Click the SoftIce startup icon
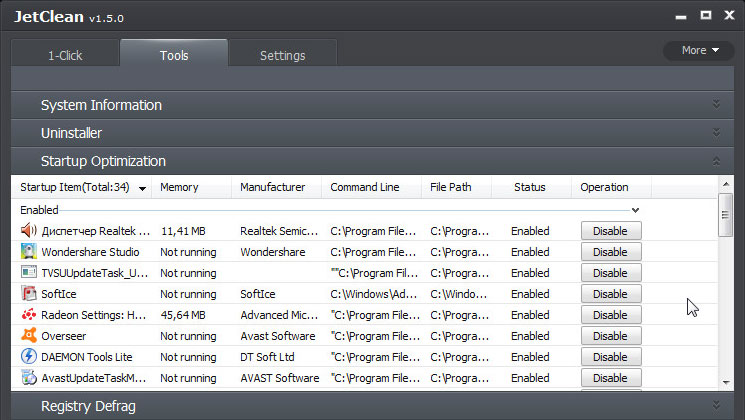The width and height of the screenshot is (745, 420). pyautogui.click(x=29, y=294)
